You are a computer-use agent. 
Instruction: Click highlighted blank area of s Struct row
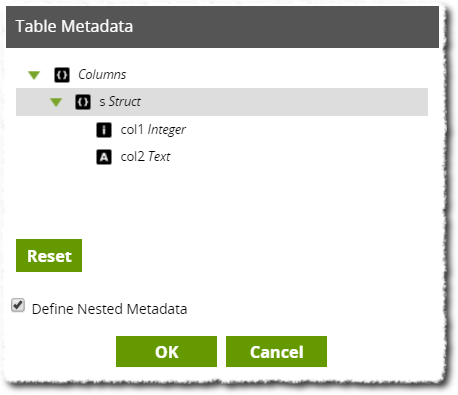283,102
